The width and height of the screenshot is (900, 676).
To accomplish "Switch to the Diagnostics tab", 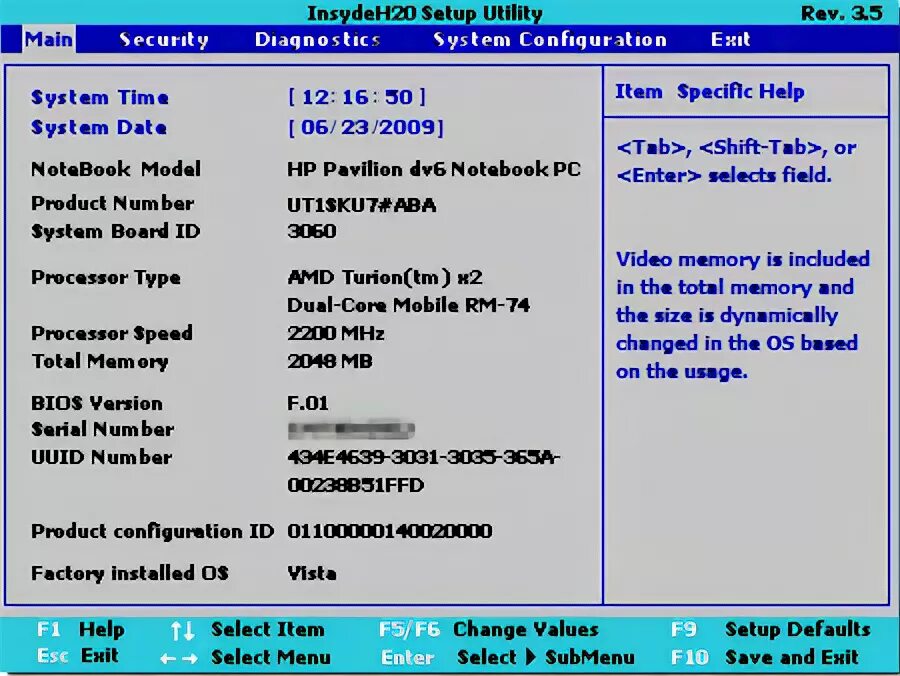I will tap(317, 39).
